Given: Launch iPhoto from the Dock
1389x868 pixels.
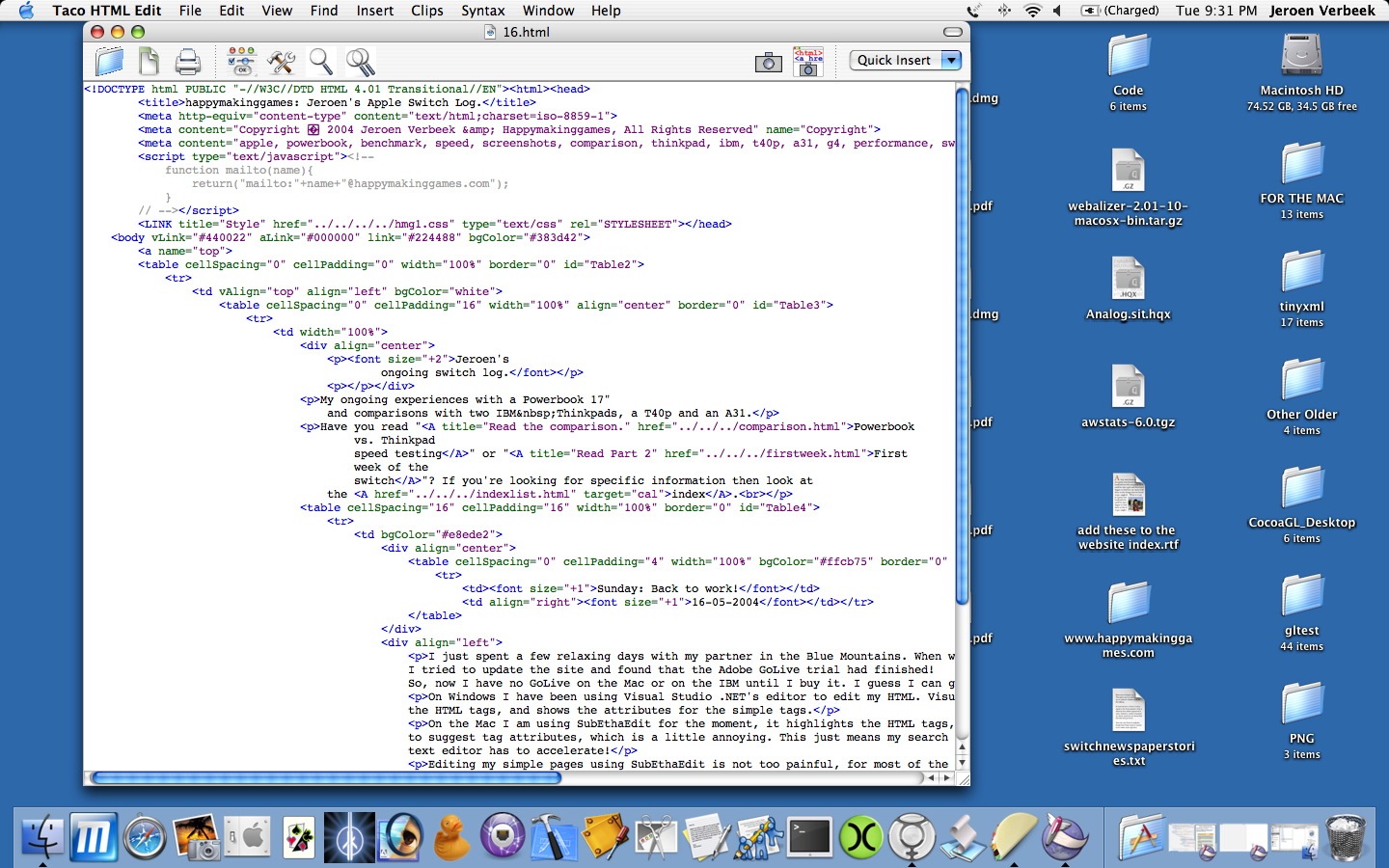Looking at the screenshot, I should pos(197,836).
